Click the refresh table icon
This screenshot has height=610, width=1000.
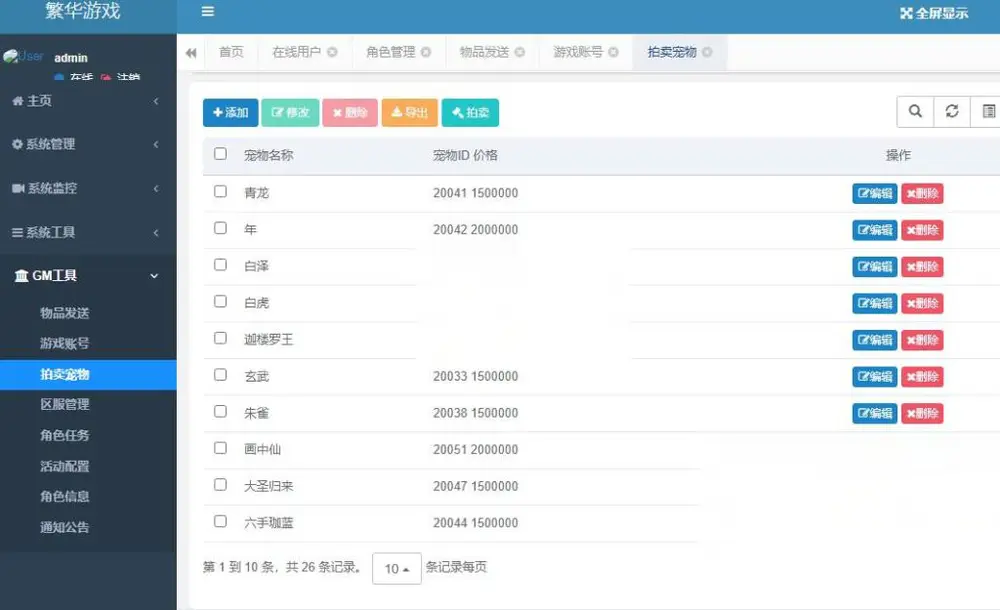click(x=952, y=112)
